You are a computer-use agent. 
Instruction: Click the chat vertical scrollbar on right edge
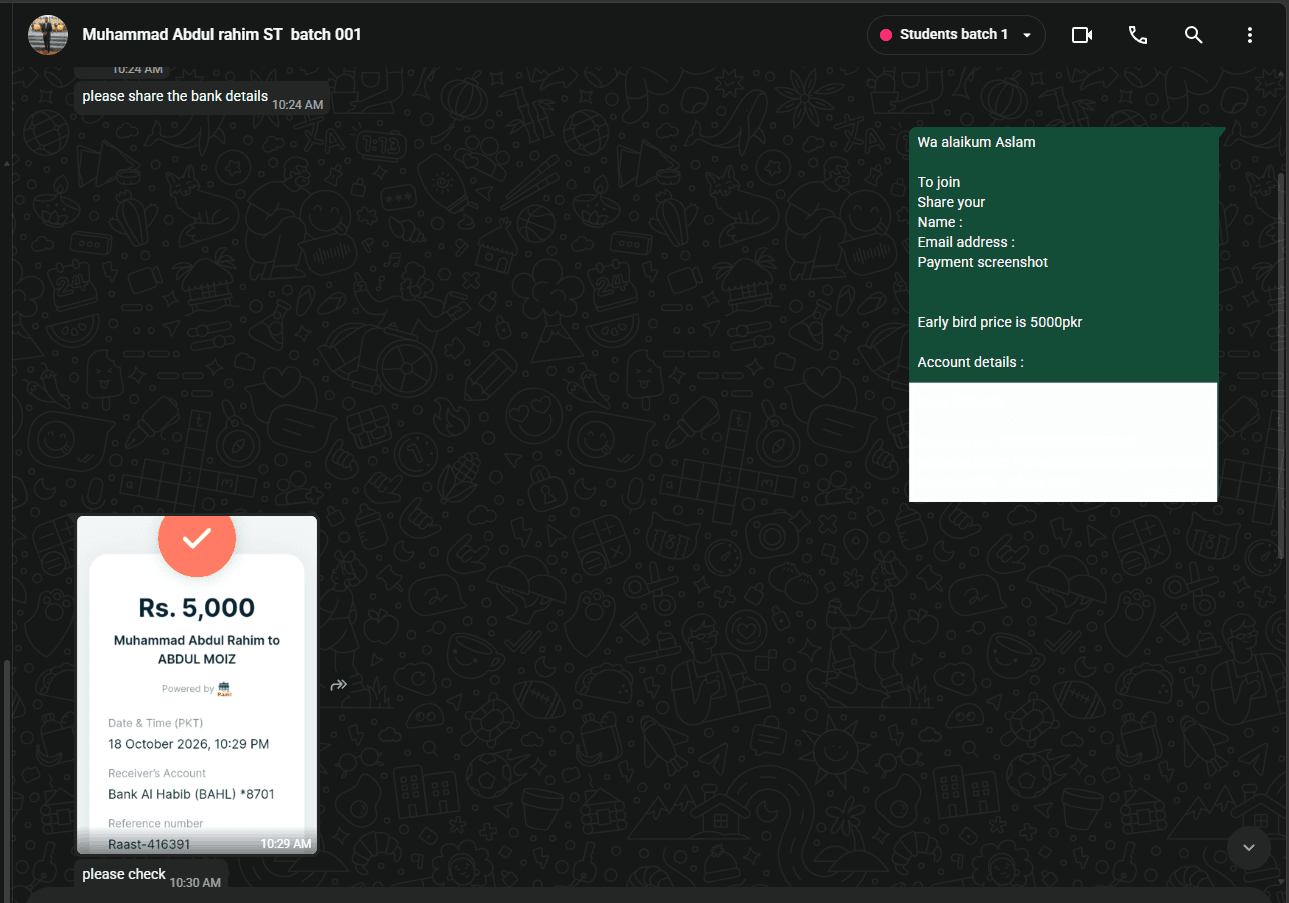pos(1283,365)
